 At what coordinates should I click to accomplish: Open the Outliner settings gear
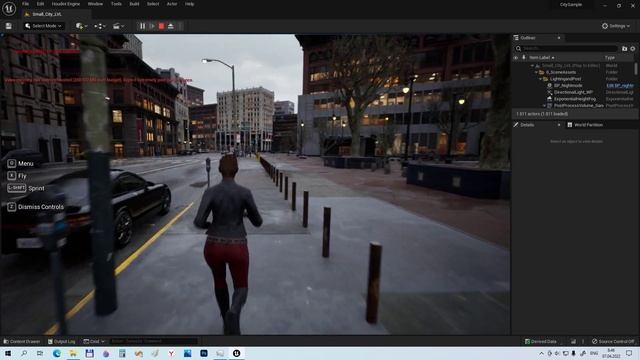633,49
